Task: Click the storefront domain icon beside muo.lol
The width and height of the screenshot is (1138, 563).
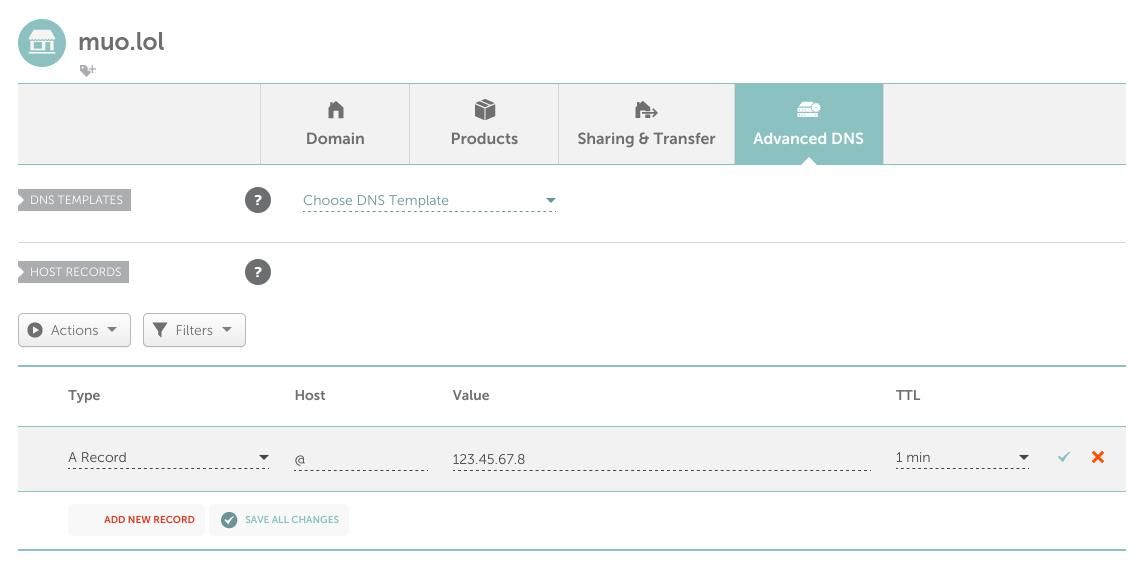Action: click(41, 44)
